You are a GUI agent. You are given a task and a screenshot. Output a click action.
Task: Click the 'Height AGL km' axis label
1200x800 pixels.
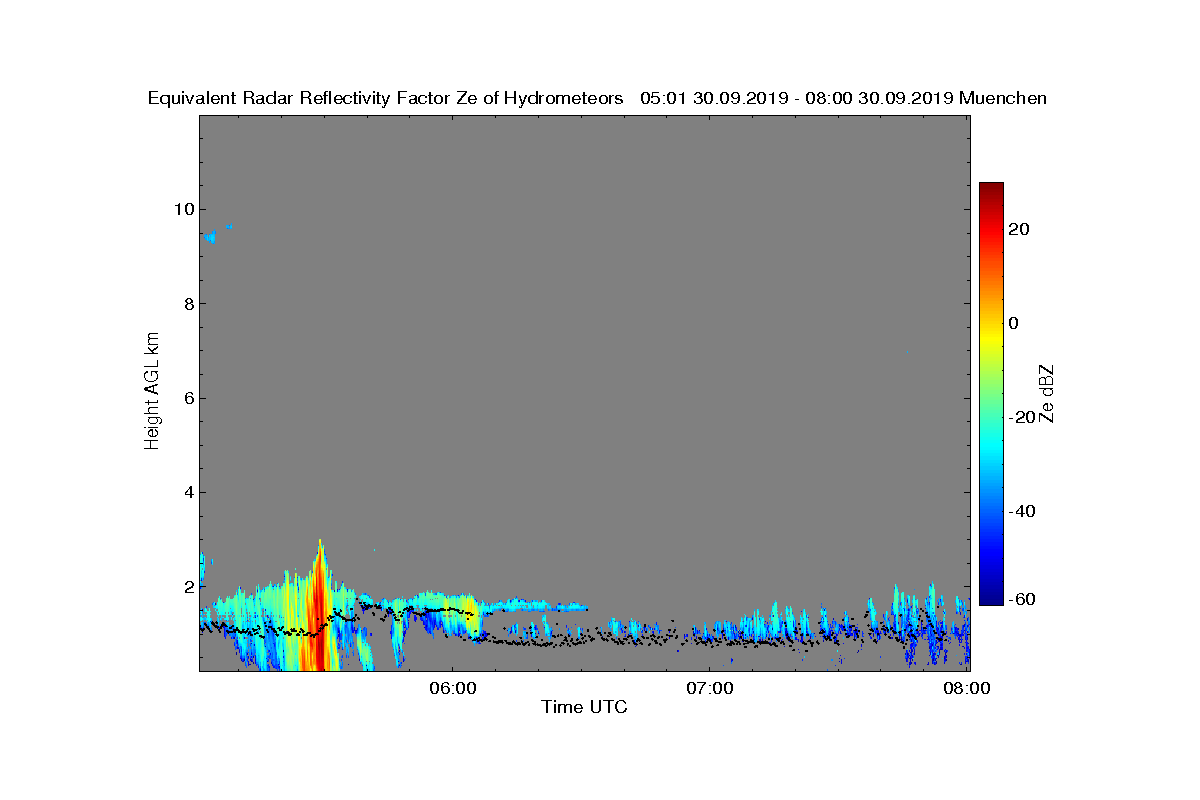(x=152, y=393)
